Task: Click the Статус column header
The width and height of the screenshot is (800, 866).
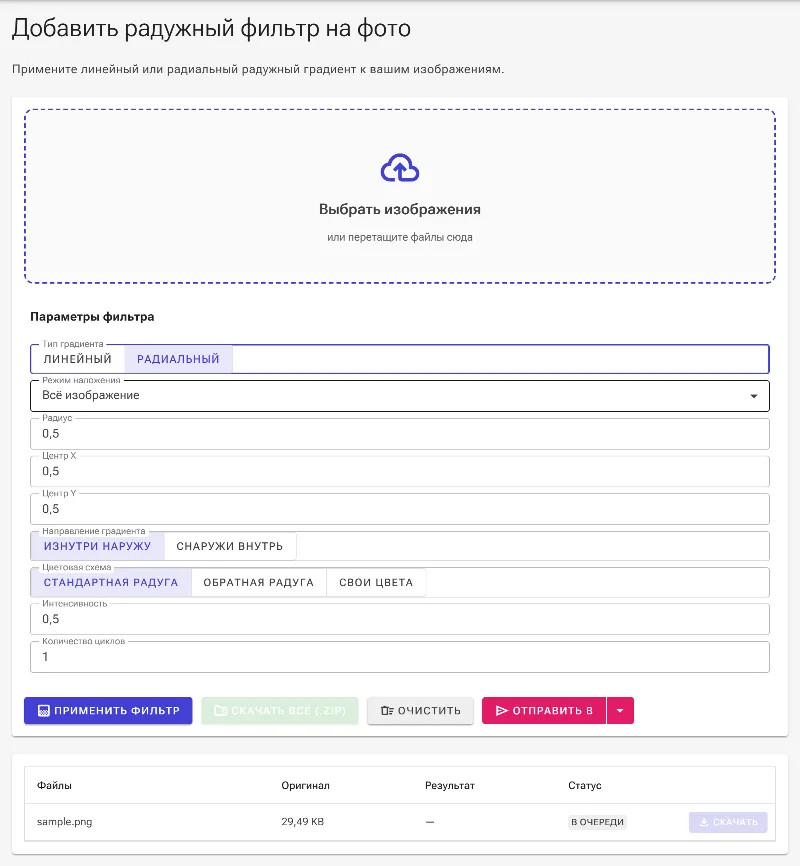Action: click(585, 785)
